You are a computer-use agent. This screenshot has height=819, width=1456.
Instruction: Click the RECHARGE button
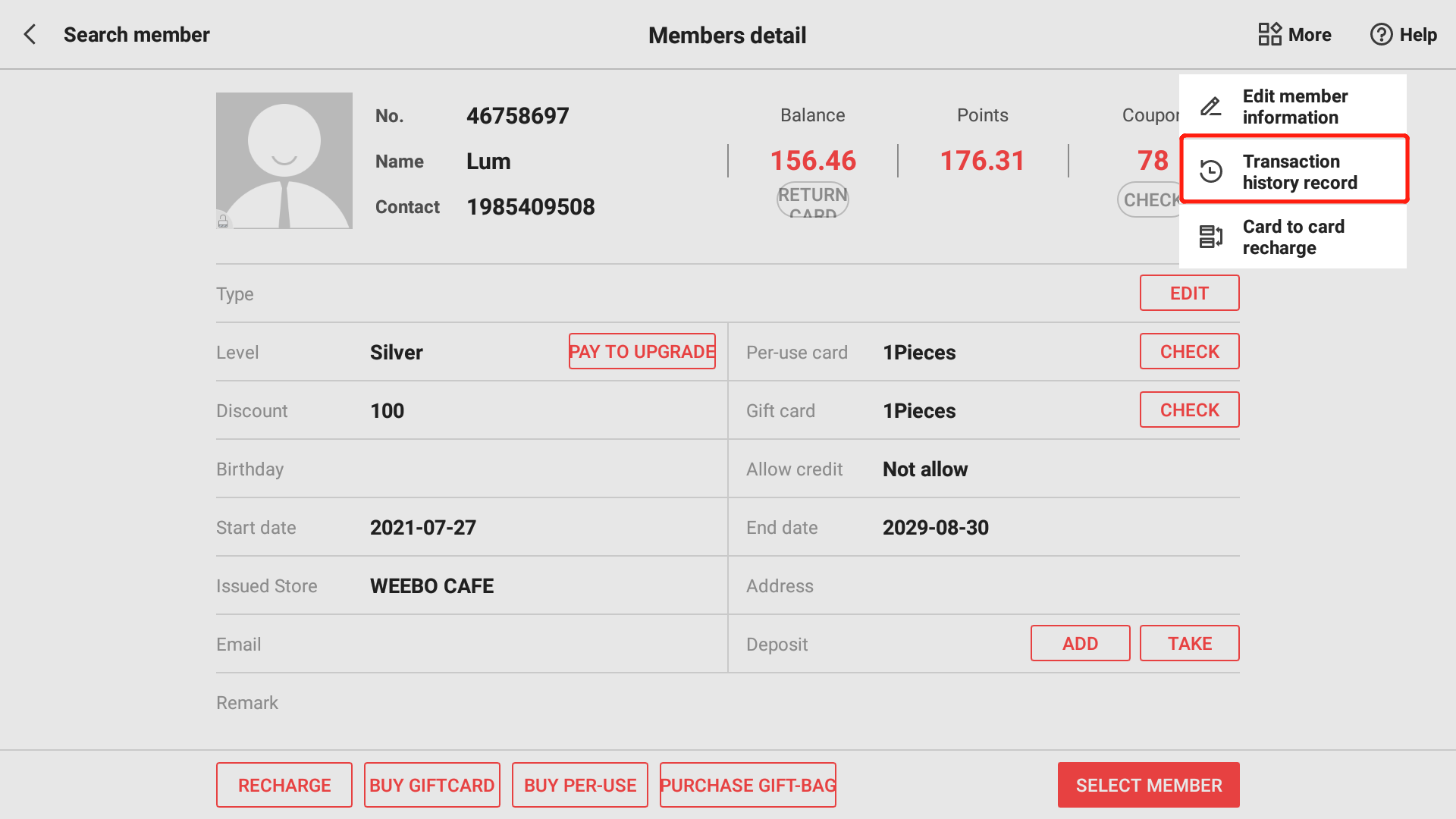(x=284, y=785)
